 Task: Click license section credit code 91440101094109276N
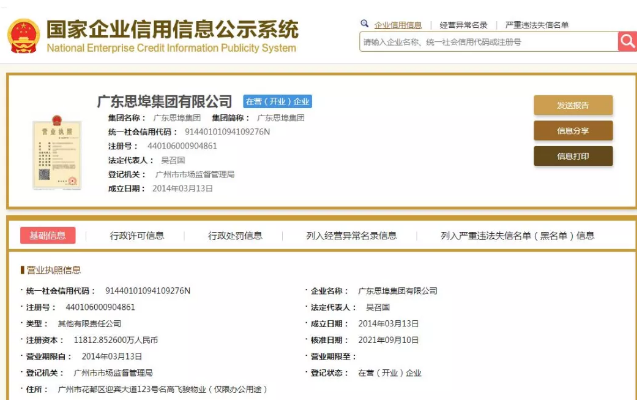pyautogui.click(x=147, y=291)
